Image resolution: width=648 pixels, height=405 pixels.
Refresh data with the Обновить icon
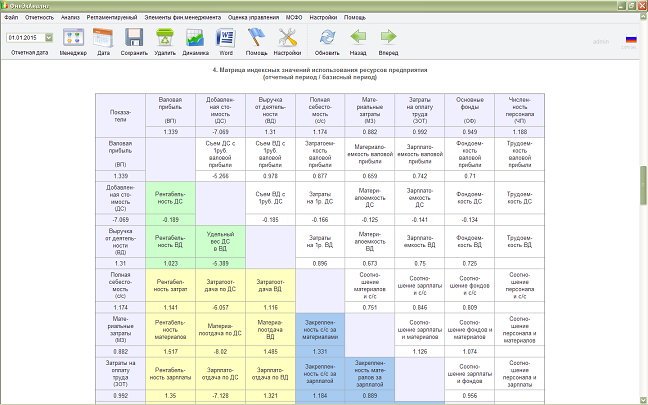pos(327,38)
